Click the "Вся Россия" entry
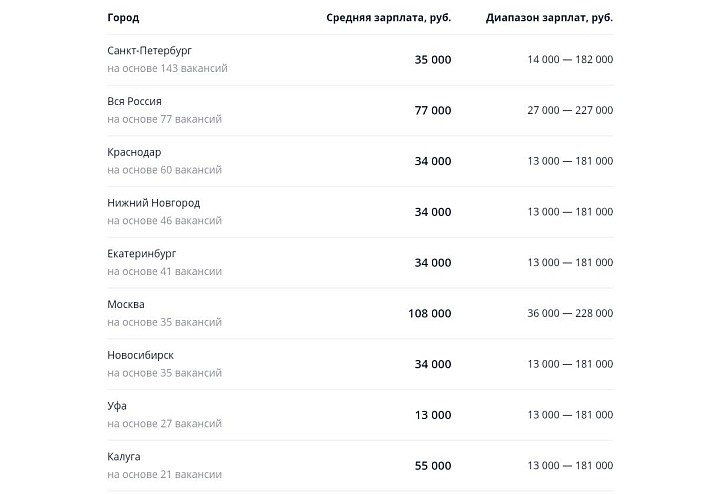 (134, 101)
